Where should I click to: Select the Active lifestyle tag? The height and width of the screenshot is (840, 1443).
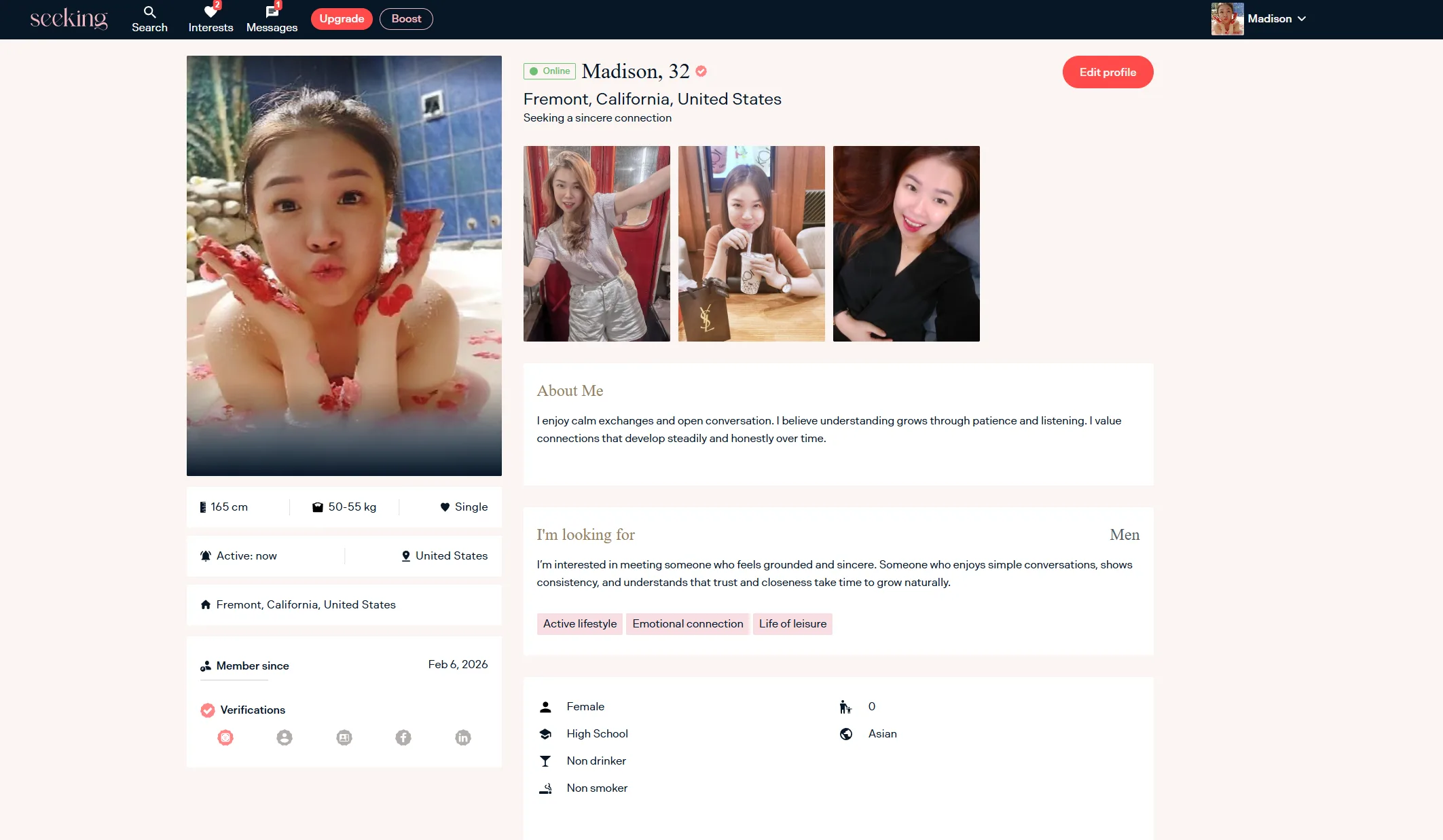[579, 624]
